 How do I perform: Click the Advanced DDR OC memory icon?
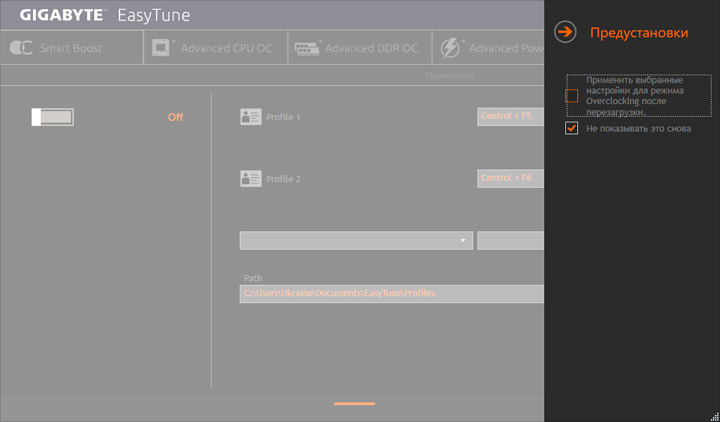tap(307, 48)
